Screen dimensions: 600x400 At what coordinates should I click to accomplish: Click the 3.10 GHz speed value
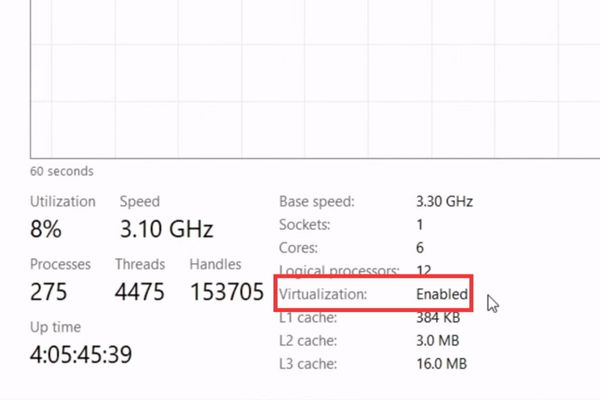click(x=166, y=229)
